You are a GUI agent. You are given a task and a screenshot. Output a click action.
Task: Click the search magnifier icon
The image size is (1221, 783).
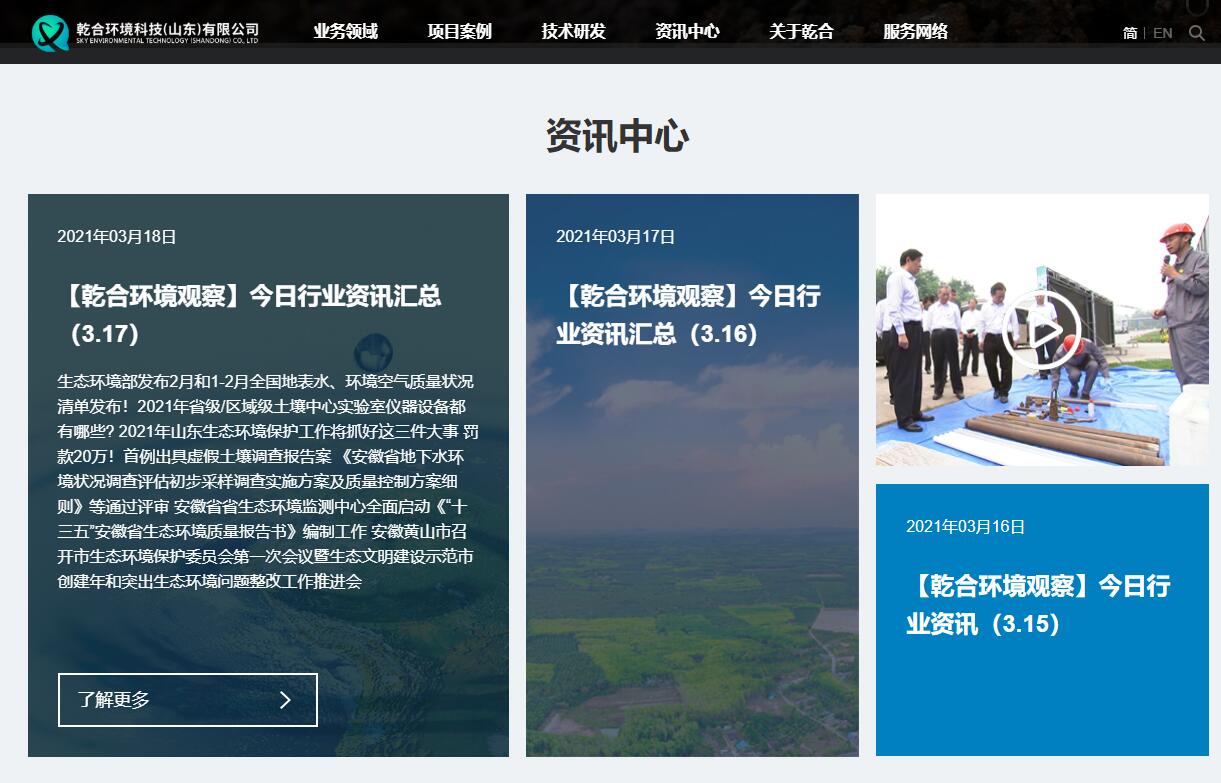[x=1197, y=33]
